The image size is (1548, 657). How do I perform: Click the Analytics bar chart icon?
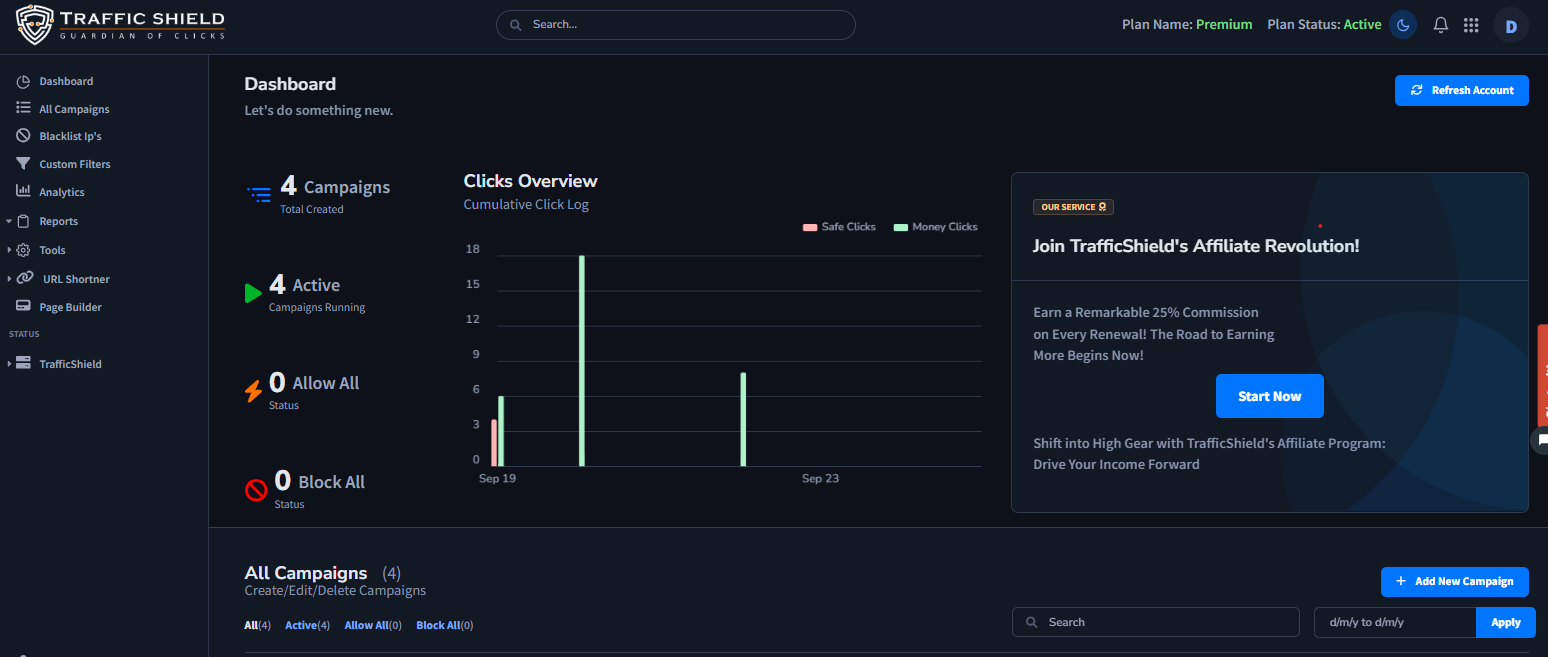tap(23, 192)
